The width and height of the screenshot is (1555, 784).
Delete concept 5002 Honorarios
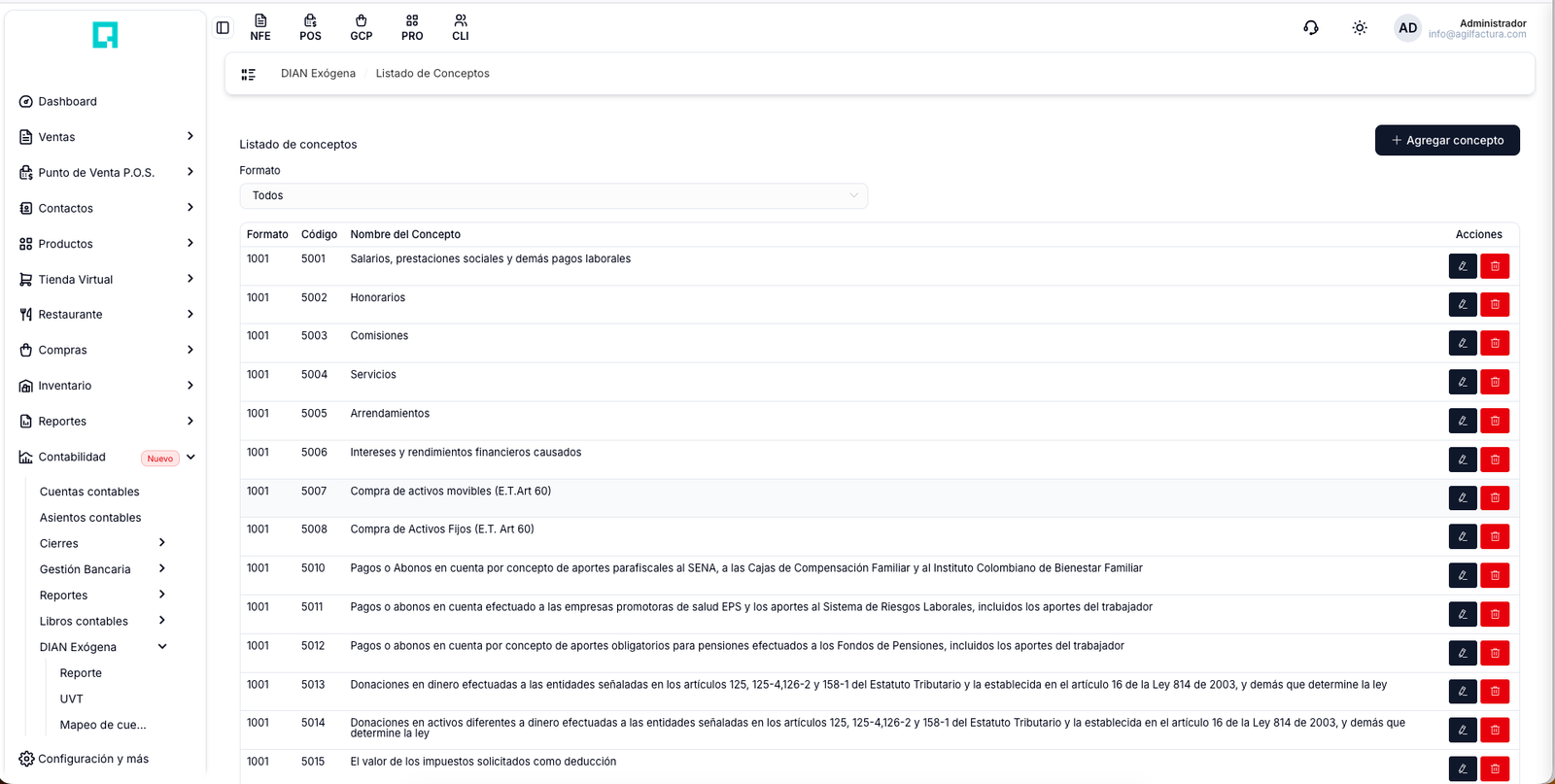(x=1495, y=305)
